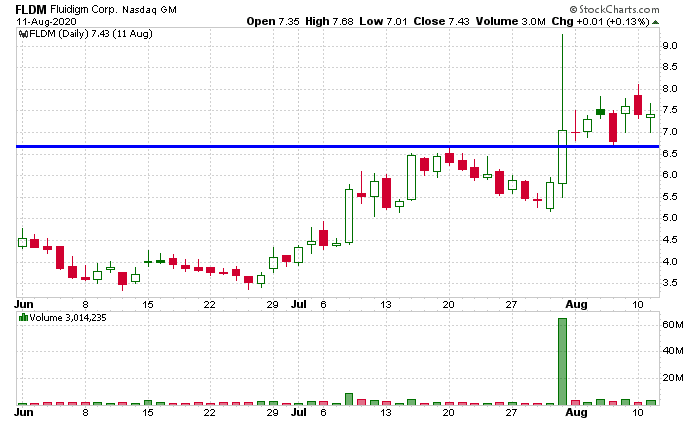Click the Aug label under volume panel
The image size is (700, 421).
576,412
